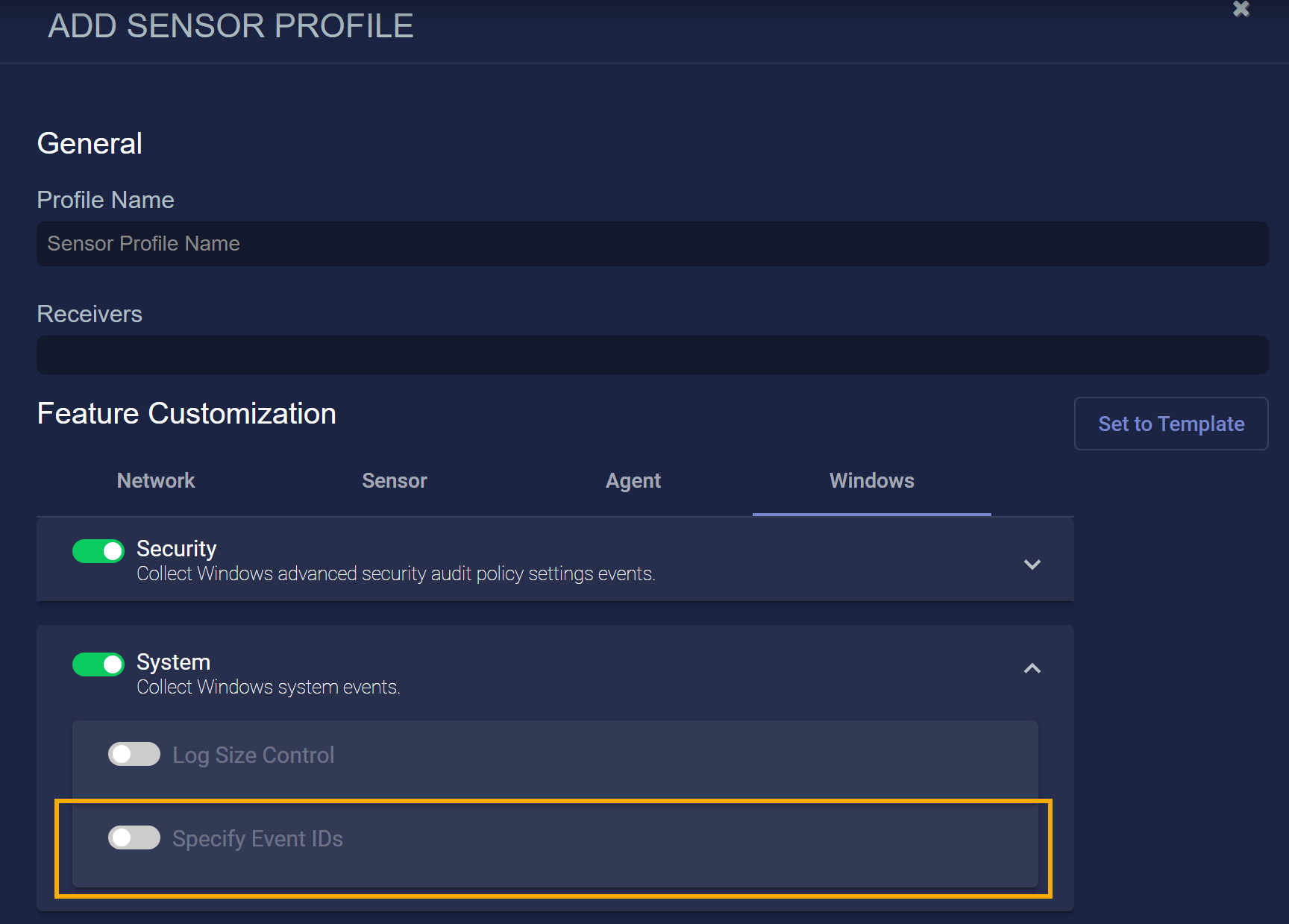This screenshot has height=924, width=1289.
Task: Click the System section title
Action: (174, 662)
